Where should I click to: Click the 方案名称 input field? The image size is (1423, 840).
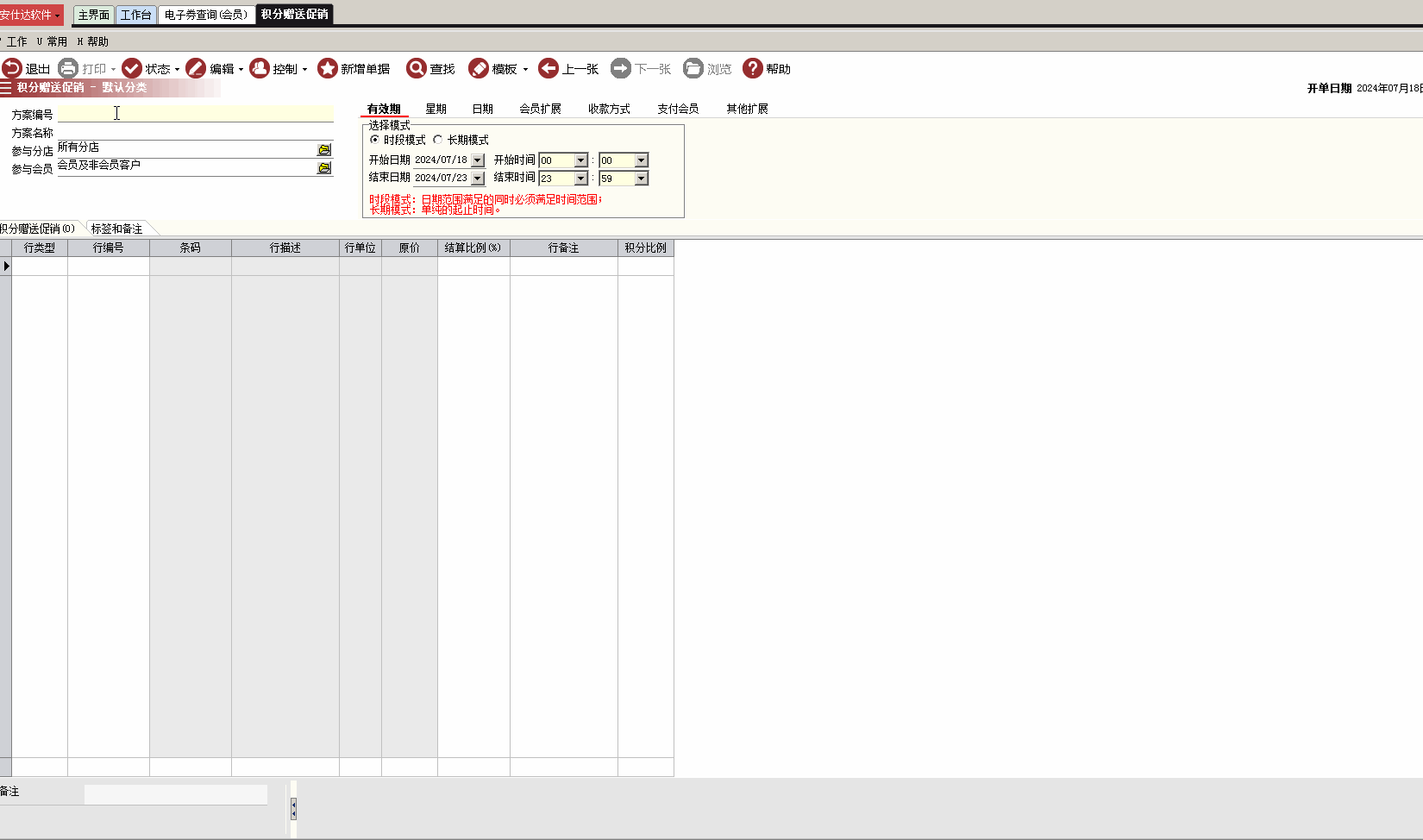pos(196,132)
